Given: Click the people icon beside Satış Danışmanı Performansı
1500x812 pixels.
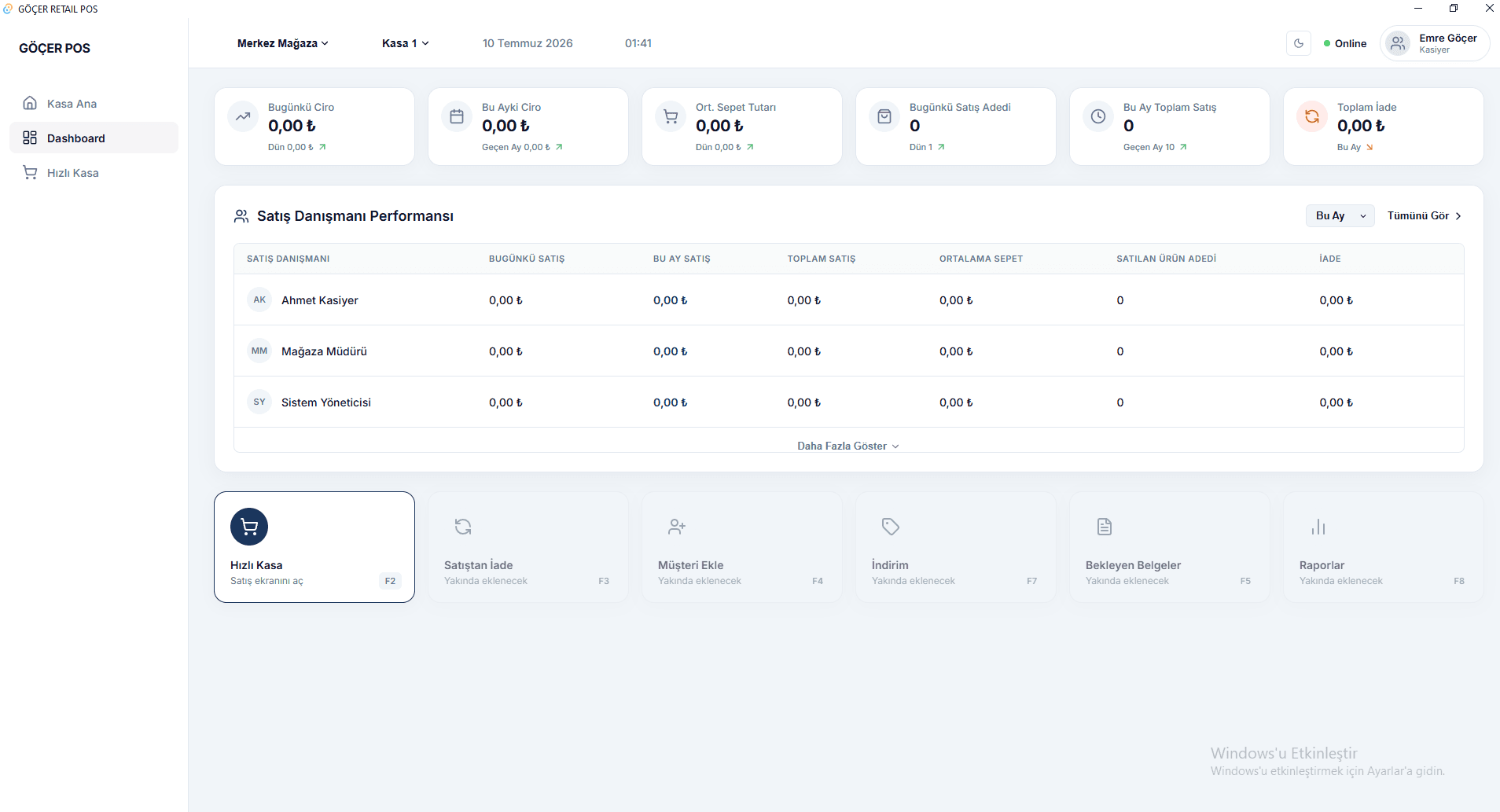Looking at the screenshot, I should click(241, 216).
